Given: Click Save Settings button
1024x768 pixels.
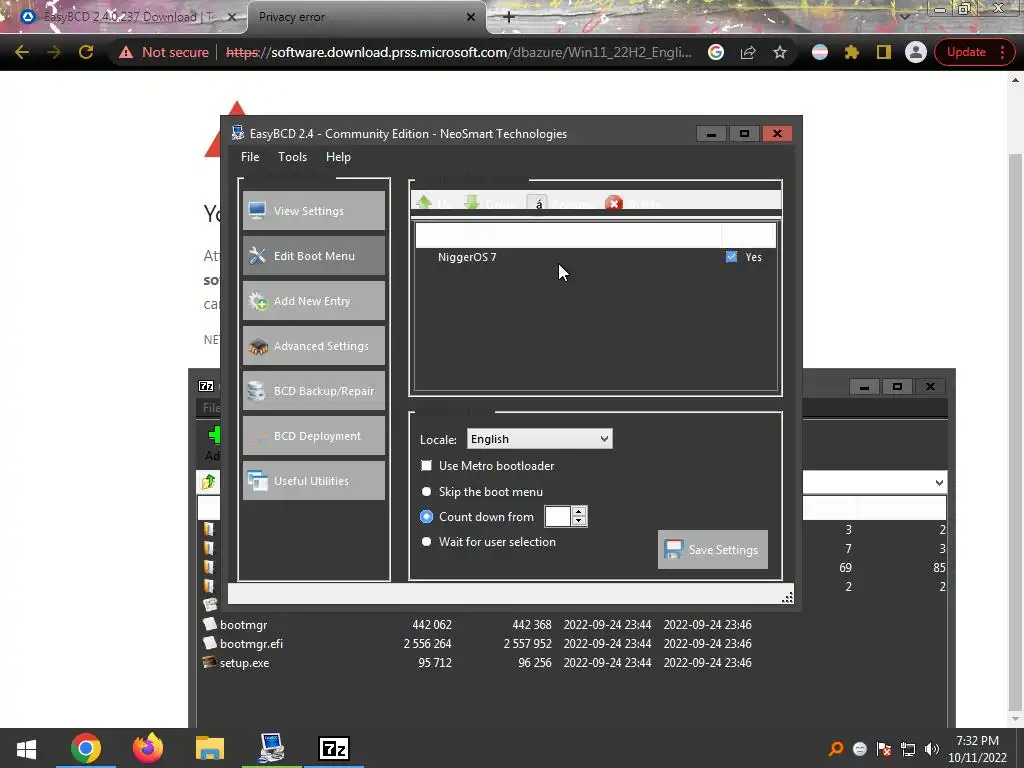Looking at the screenshot, I should pos(712,549).
